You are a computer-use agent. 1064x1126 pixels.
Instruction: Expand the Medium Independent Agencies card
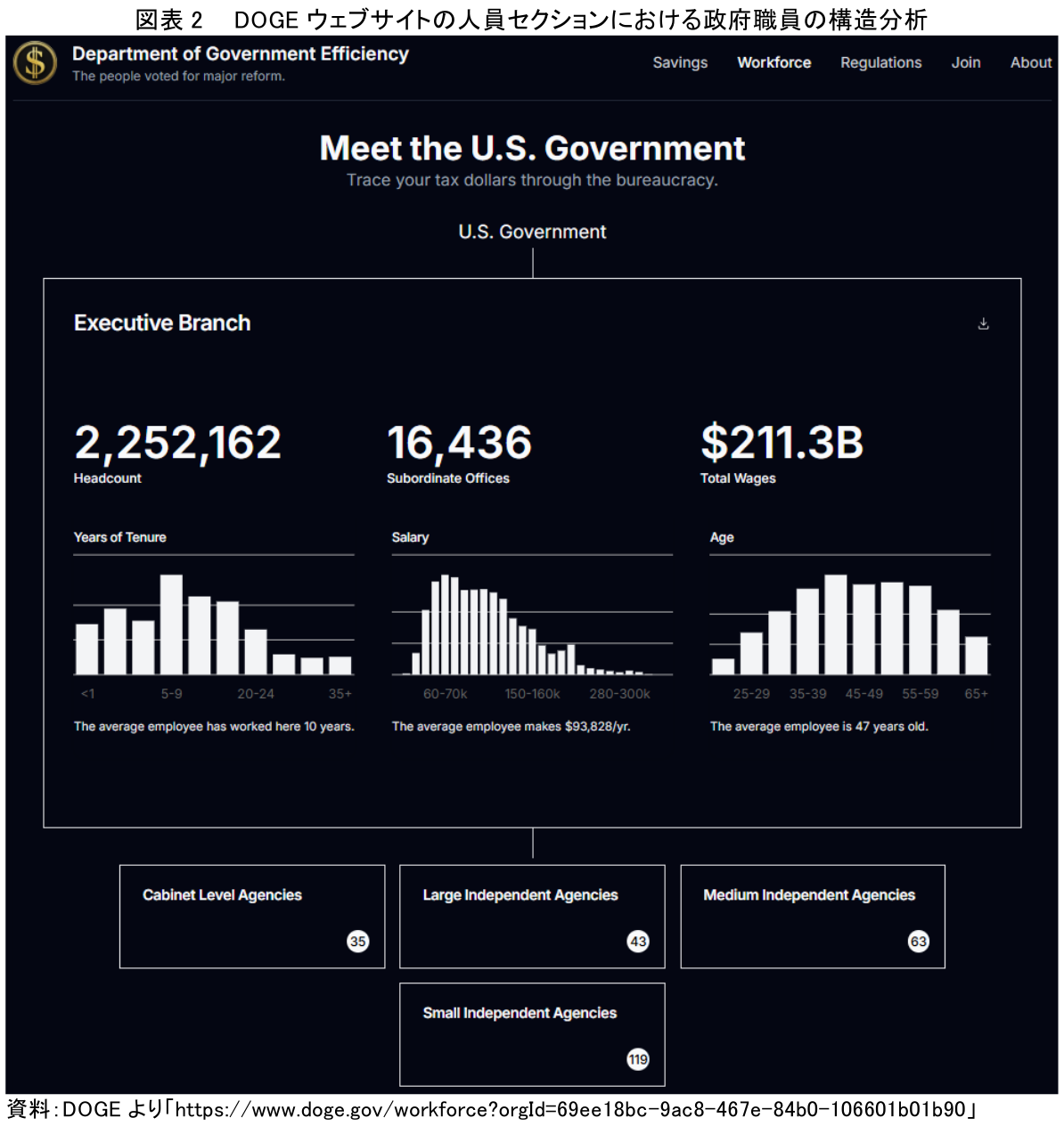[x=812, y=916]
